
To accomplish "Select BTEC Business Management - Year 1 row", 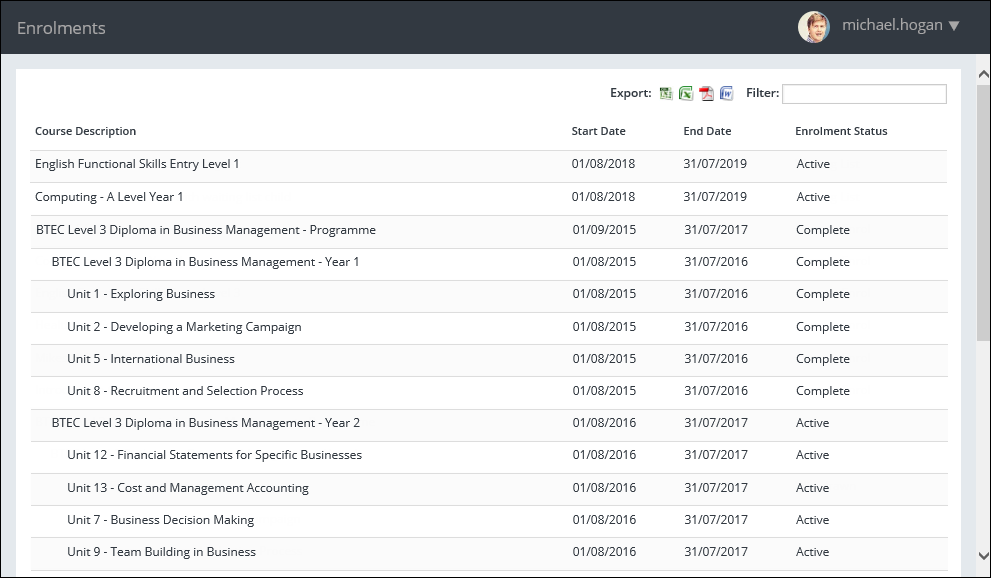I will click(x=205, y=262).
